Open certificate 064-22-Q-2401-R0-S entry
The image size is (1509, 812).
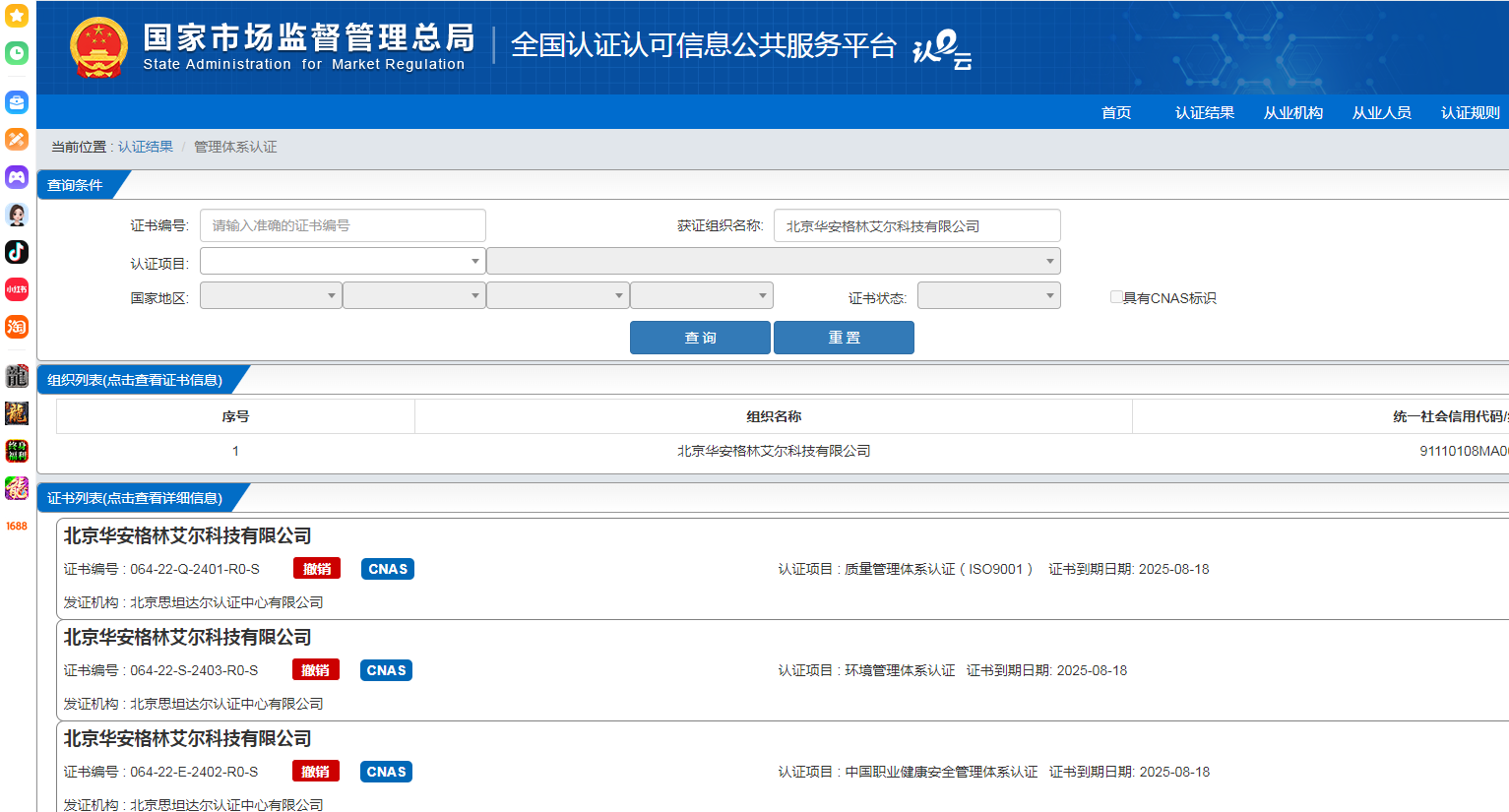(195, 569)
